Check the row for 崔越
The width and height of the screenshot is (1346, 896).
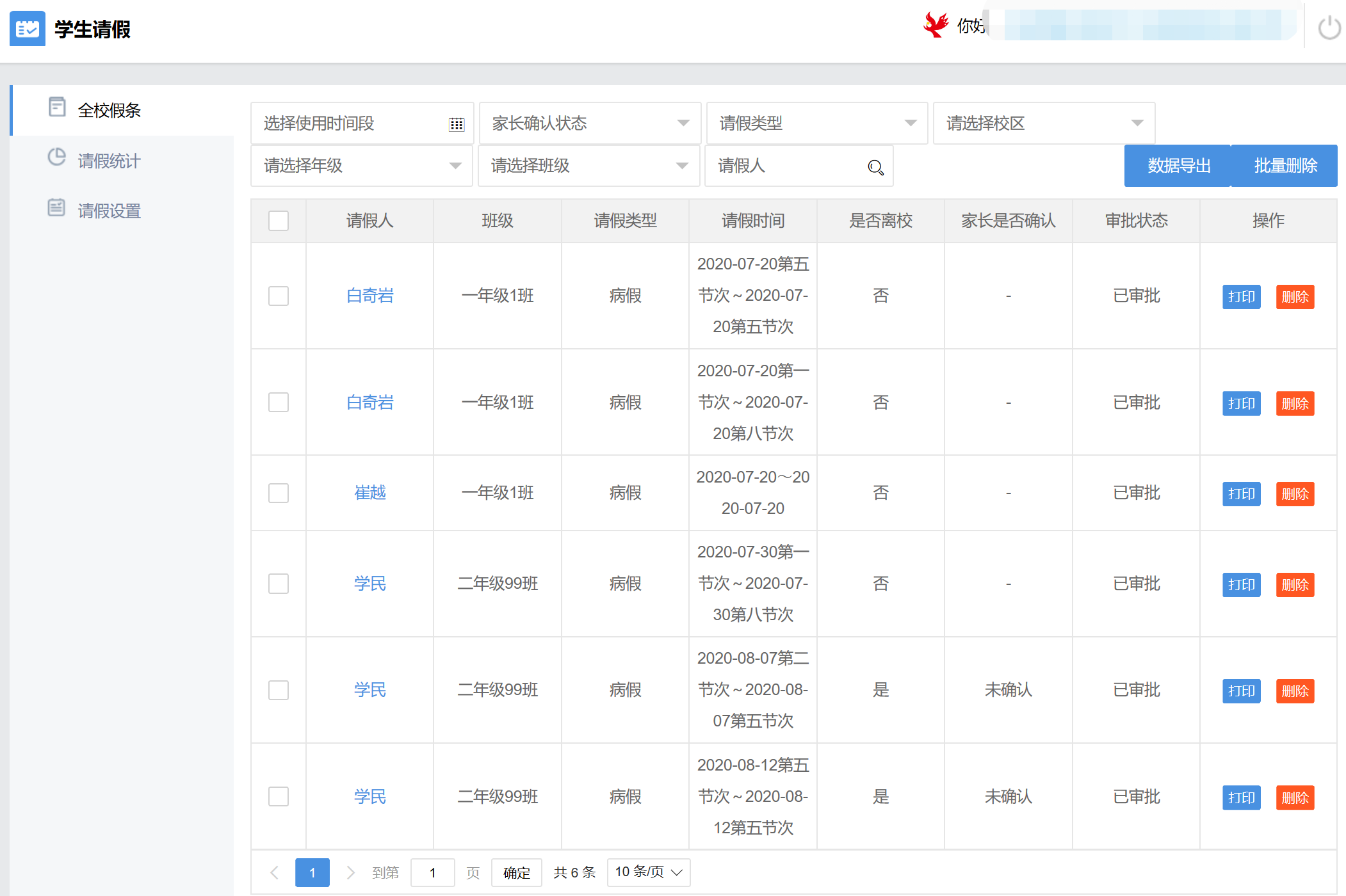(x=279, y=493)
